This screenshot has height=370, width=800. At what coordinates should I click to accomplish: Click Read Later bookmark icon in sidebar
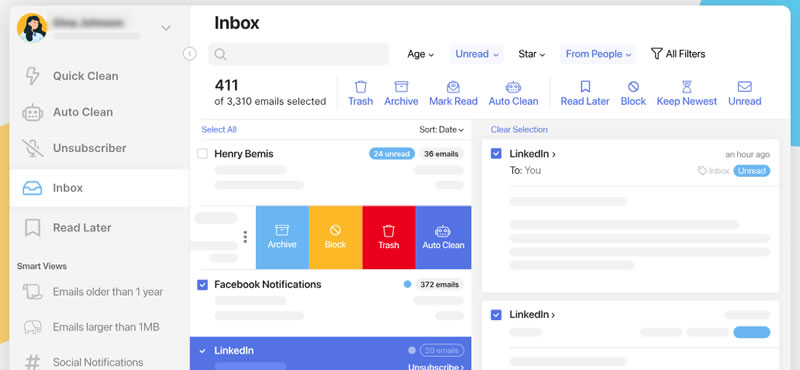pos(32,228)
